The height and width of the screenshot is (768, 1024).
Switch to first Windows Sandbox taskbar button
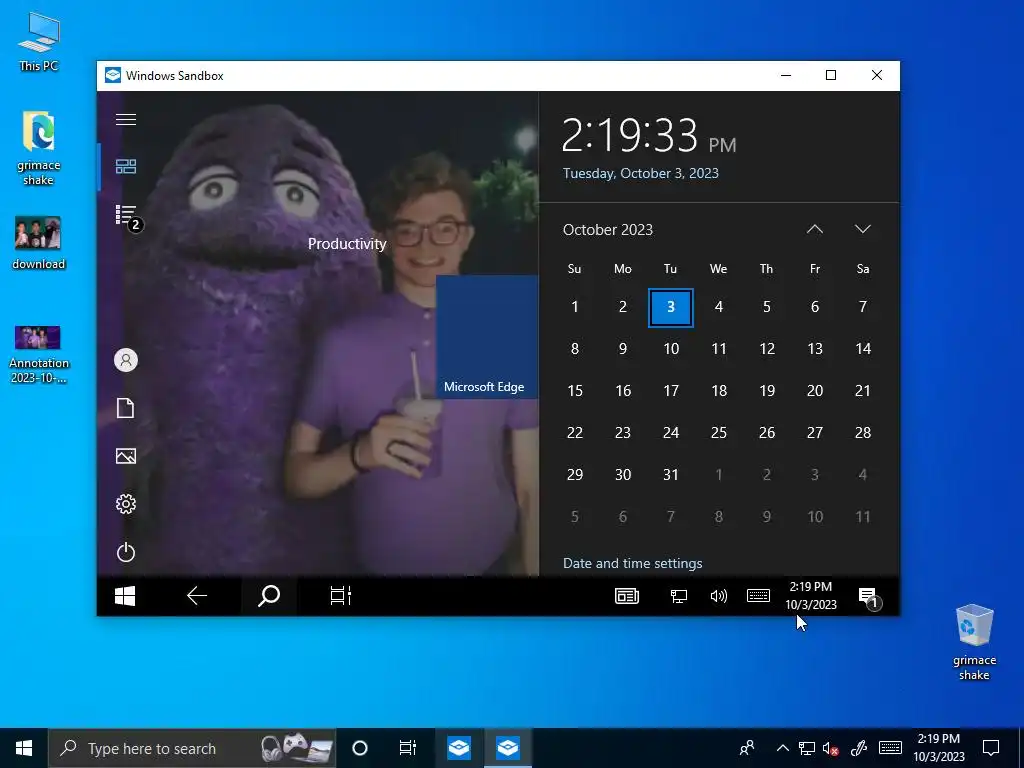point(458,748)
